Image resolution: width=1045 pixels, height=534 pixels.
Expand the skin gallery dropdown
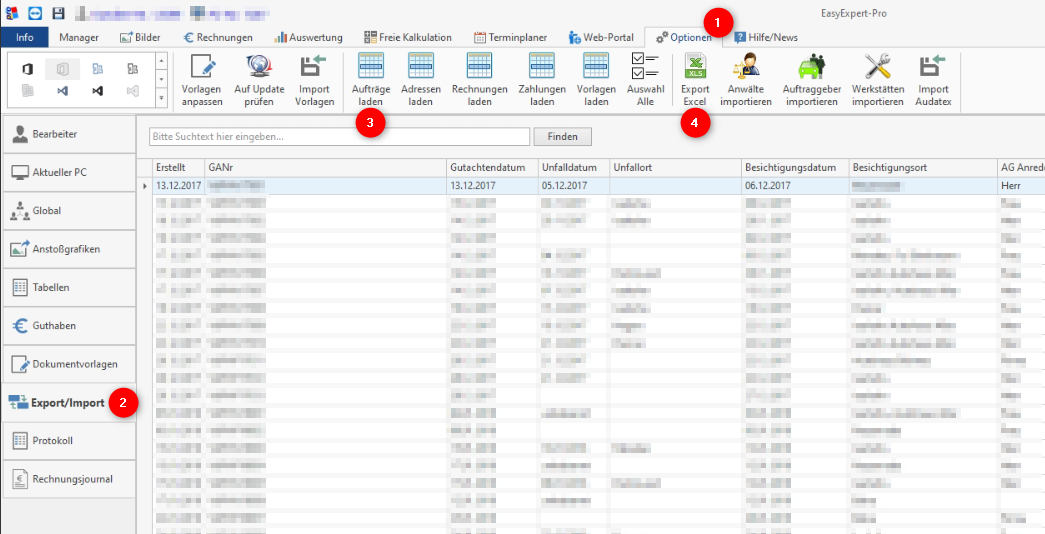161,98
